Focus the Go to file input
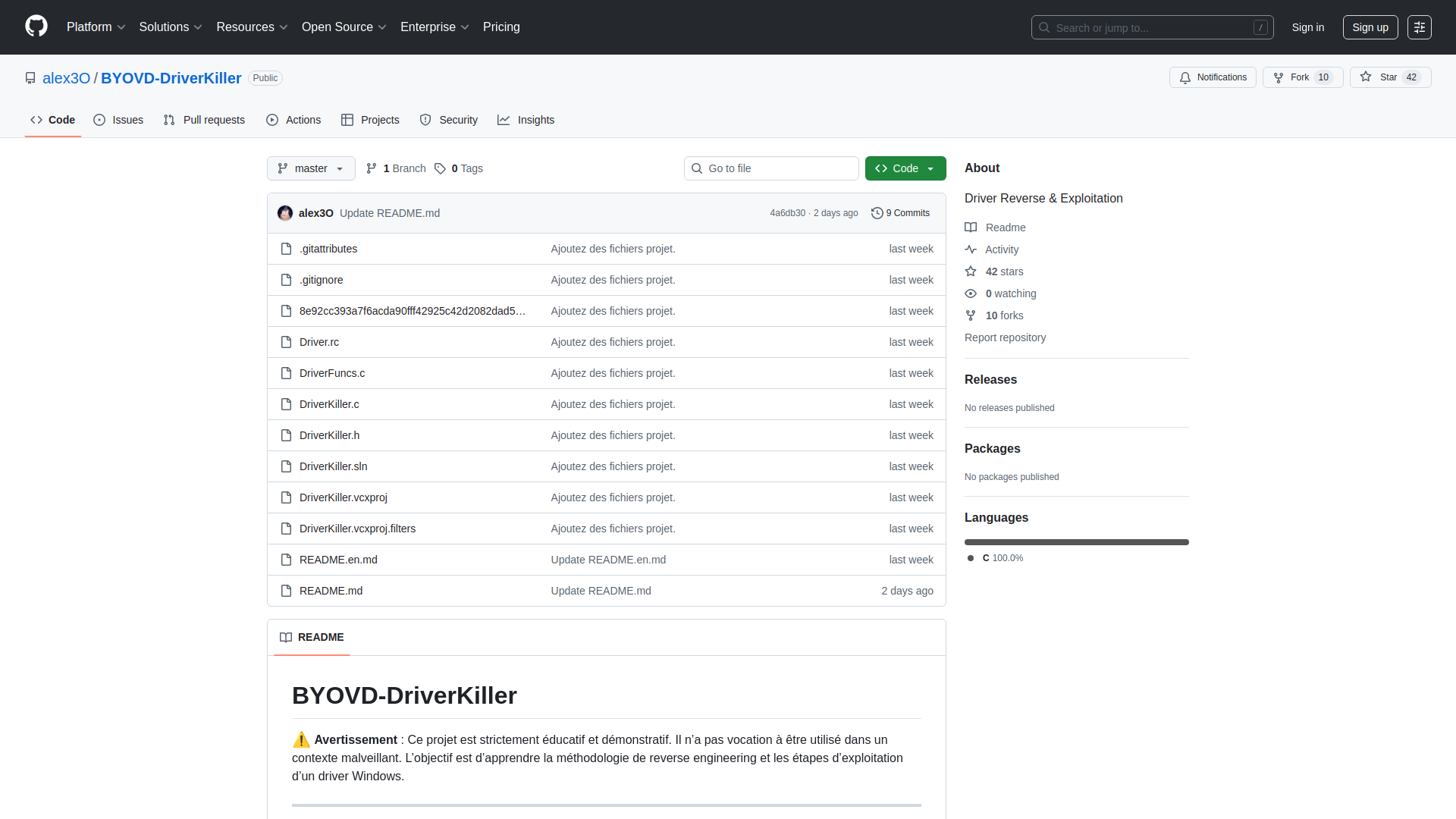 tap(771, 168)
